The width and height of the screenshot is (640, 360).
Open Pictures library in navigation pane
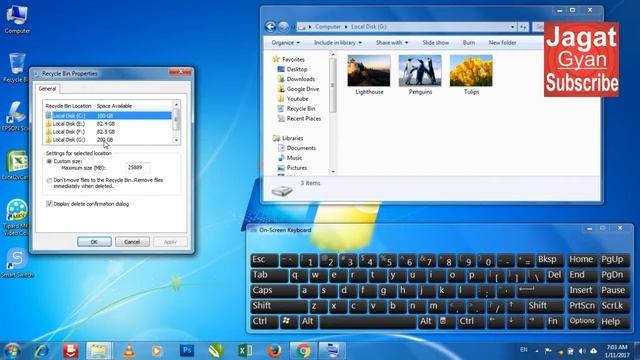[x=292, y=167]
